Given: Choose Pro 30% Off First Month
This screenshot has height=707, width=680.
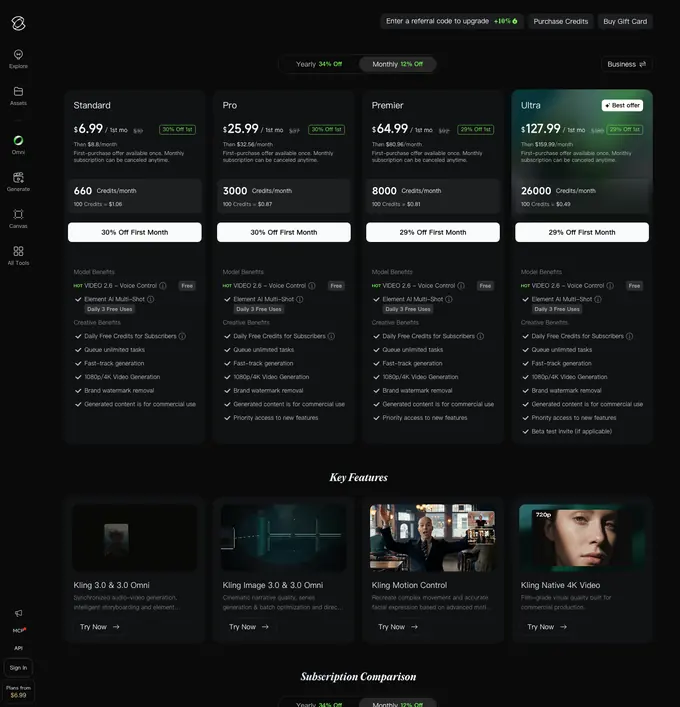Looking at the screenshot, I should click(284, 232).
